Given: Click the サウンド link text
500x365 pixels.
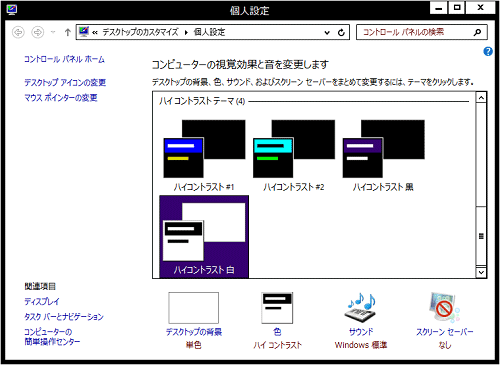Looking at the screenshot, I should coord(361,332).
